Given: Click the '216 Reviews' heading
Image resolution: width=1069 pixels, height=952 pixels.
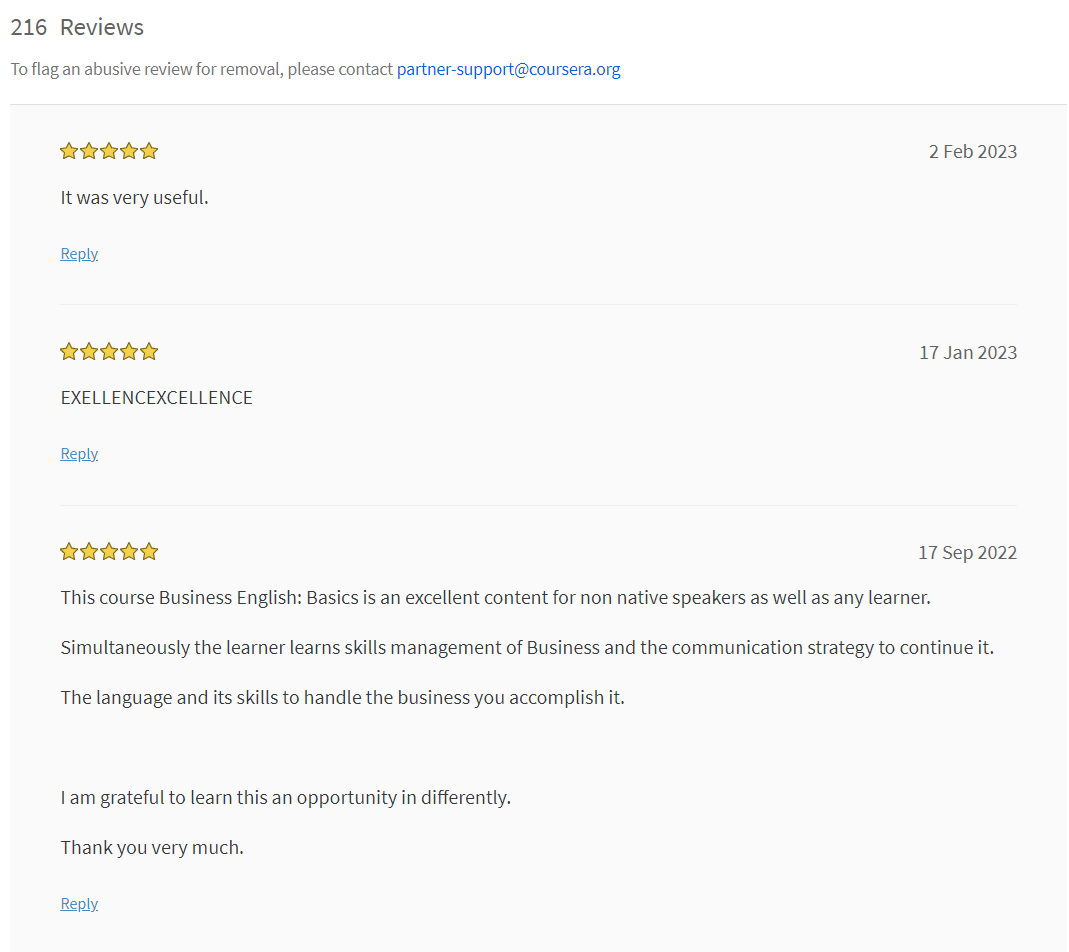Looking at the screenshot, I should point(77,27).
